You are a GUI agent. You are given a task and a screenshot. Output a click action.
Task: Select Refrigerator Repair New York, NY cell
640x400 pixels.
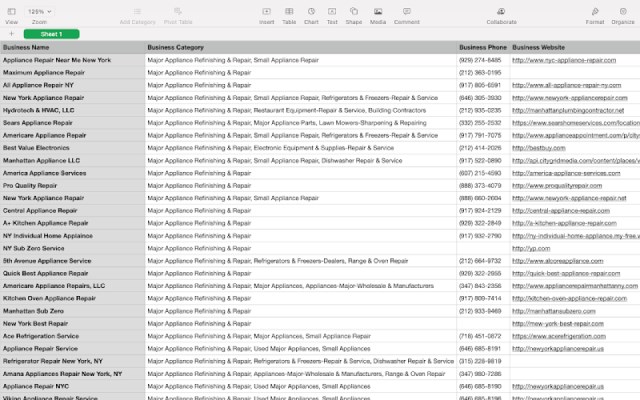coord(73,361)
